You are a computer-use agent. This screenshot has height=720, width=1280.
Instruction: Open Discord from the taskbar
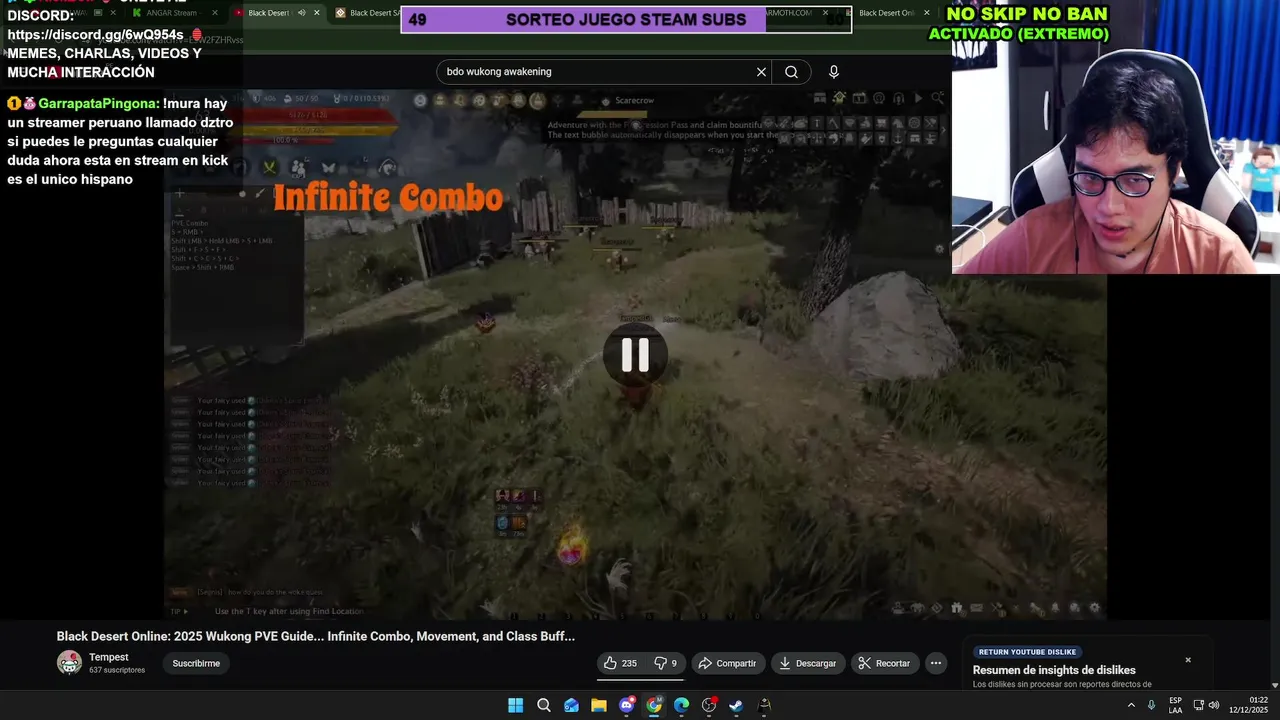click(626, 705)
